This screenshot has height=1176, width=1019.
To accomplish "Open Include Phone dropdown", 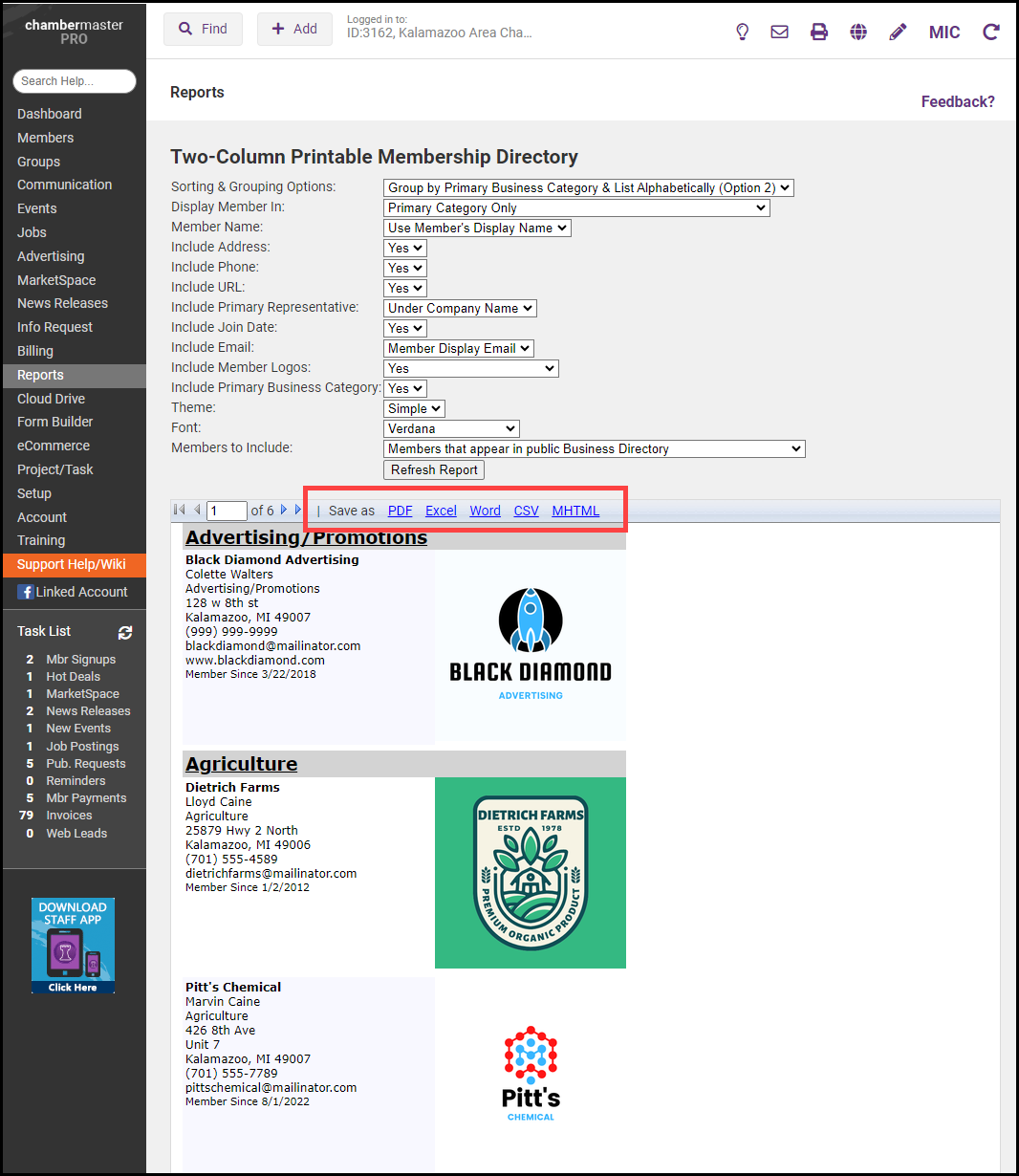I will pos(404,268).
